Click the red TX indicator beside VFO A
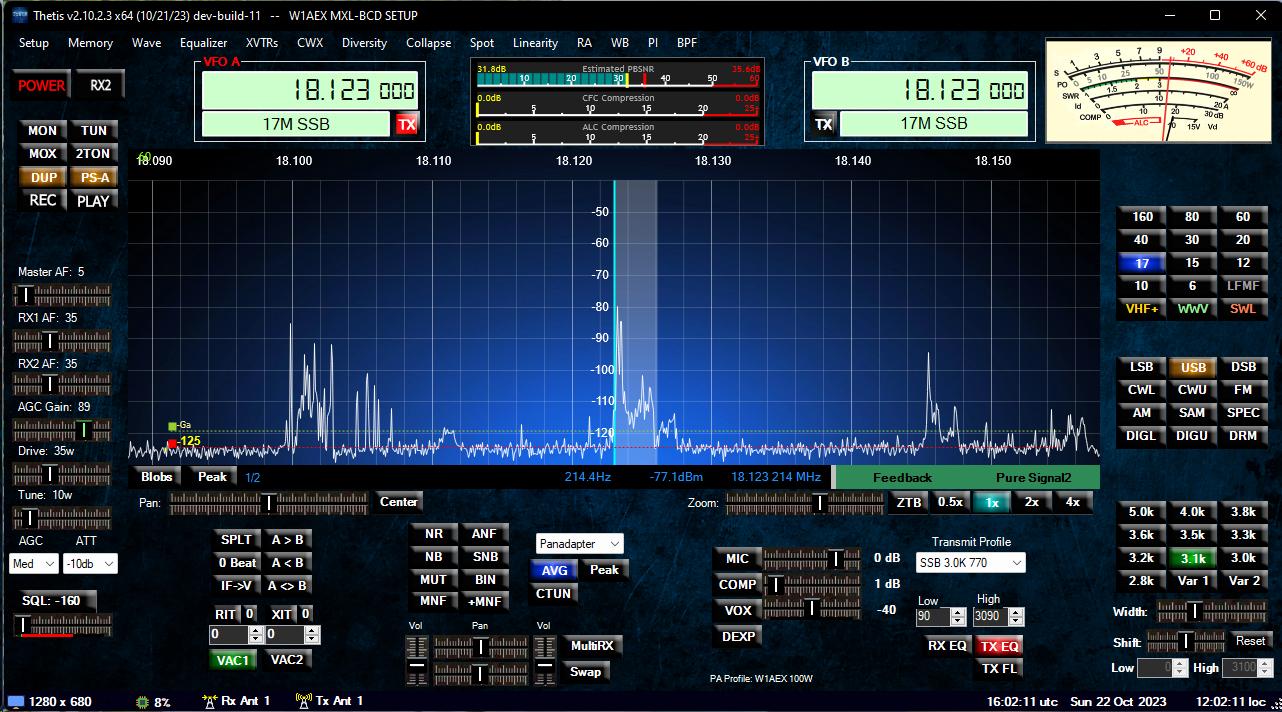This screenshot has height=712, width=1282. click(x=406, y=124)
